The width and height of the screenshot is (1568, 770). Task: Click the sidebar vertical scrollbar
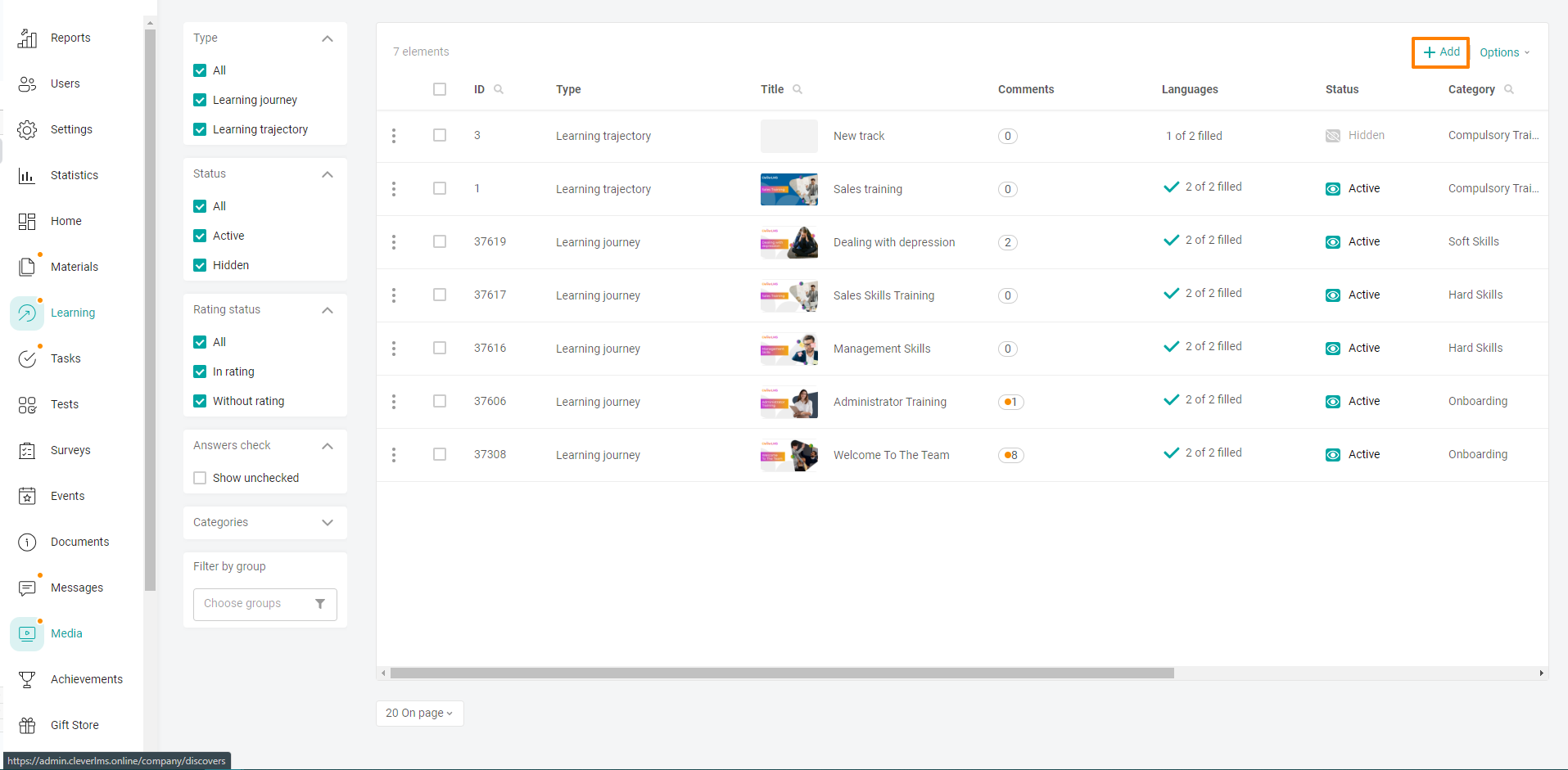click(x=150, y=309)
